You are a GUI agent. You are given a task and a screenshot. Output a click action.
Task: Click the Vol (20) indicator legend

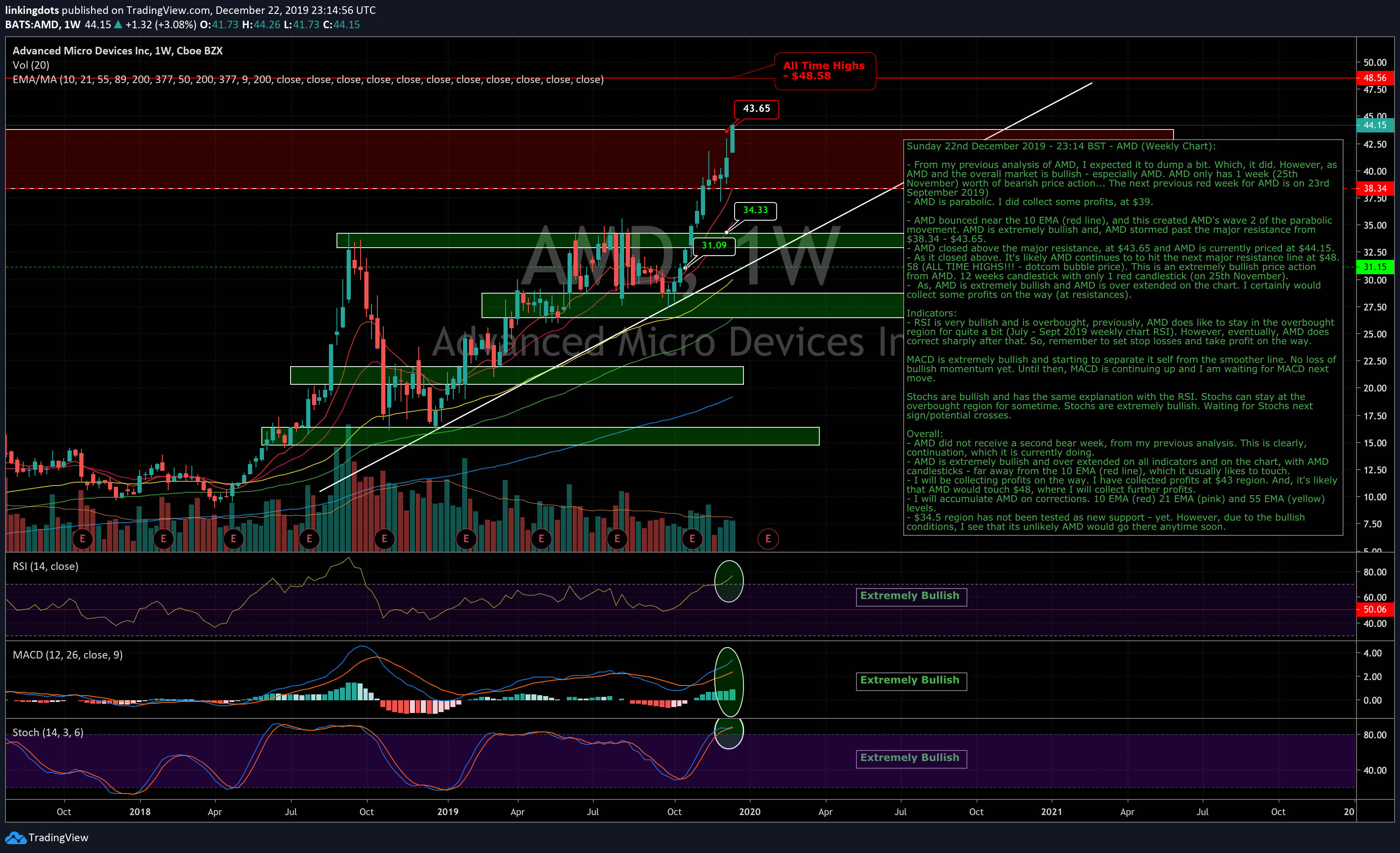tap(31, 65)
